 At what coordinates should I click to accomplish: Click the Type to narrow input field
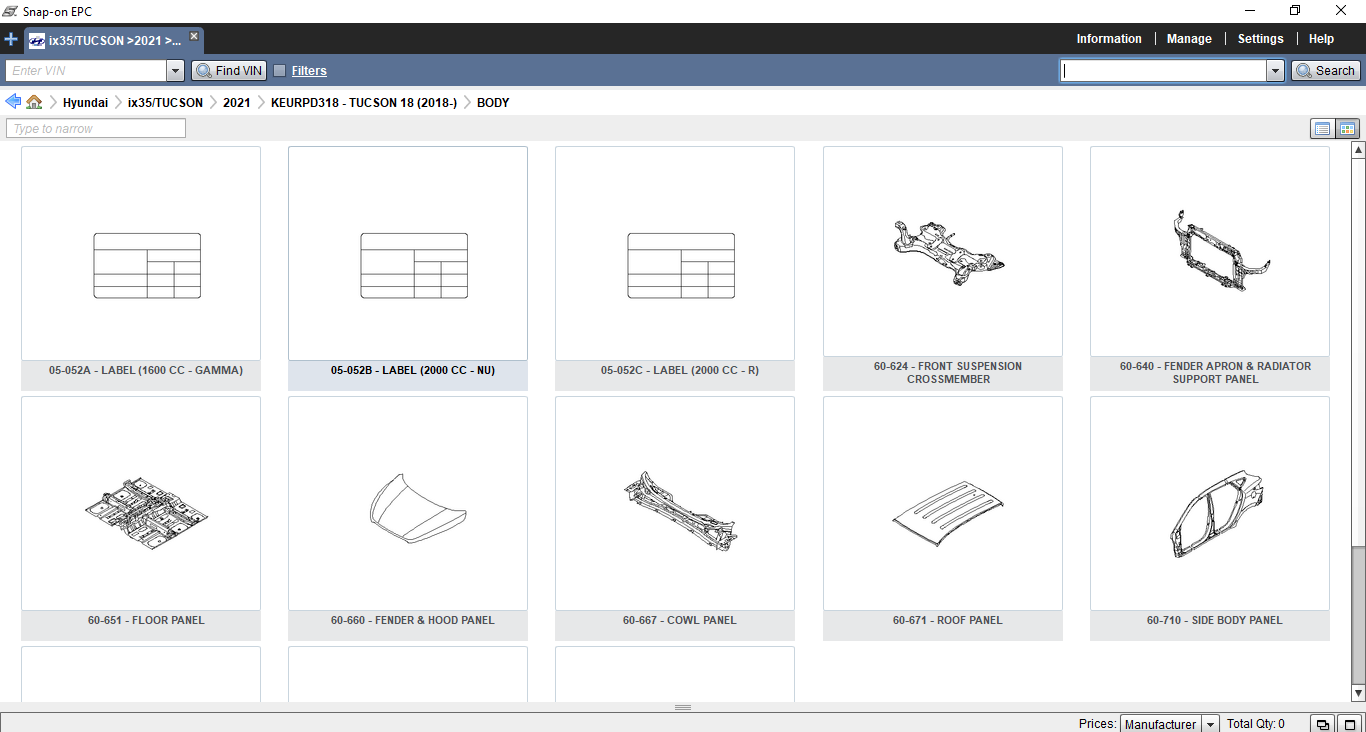96,129
